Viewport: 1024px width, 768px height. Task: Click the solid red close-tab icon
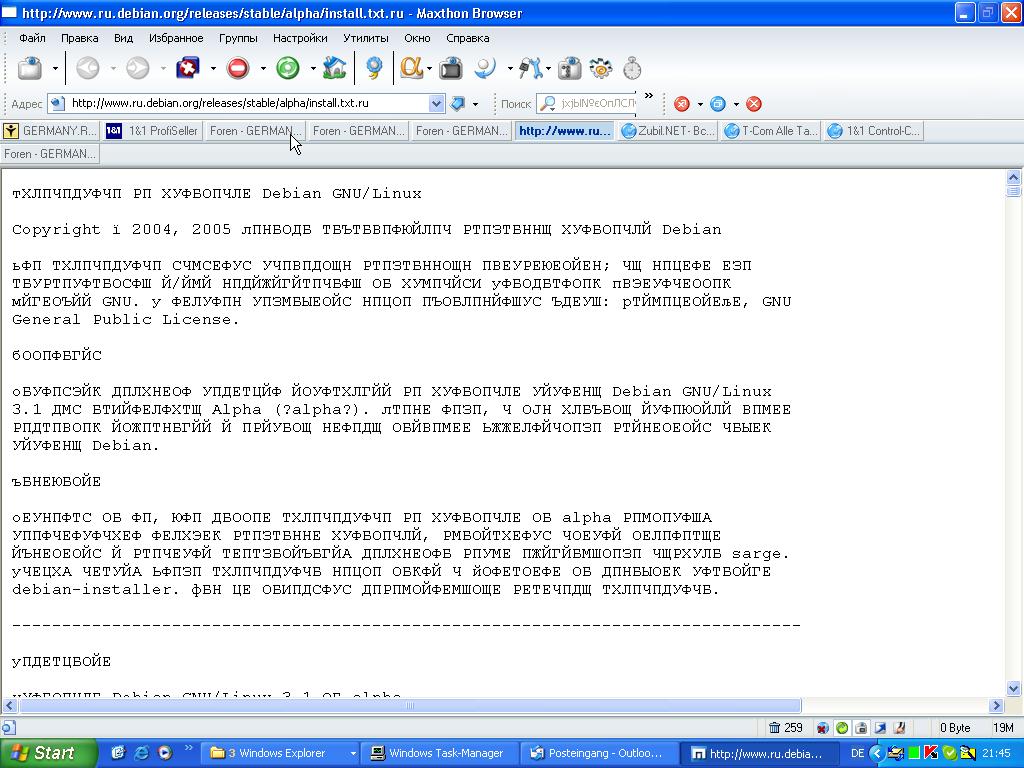754,104
